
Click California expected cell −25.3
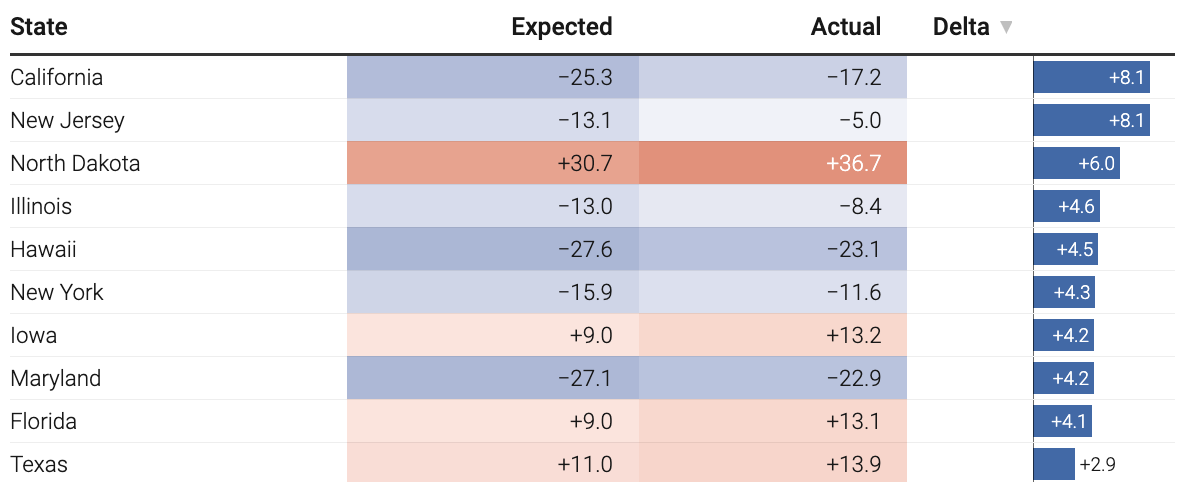pyautogui.click(x=493, y=77)
